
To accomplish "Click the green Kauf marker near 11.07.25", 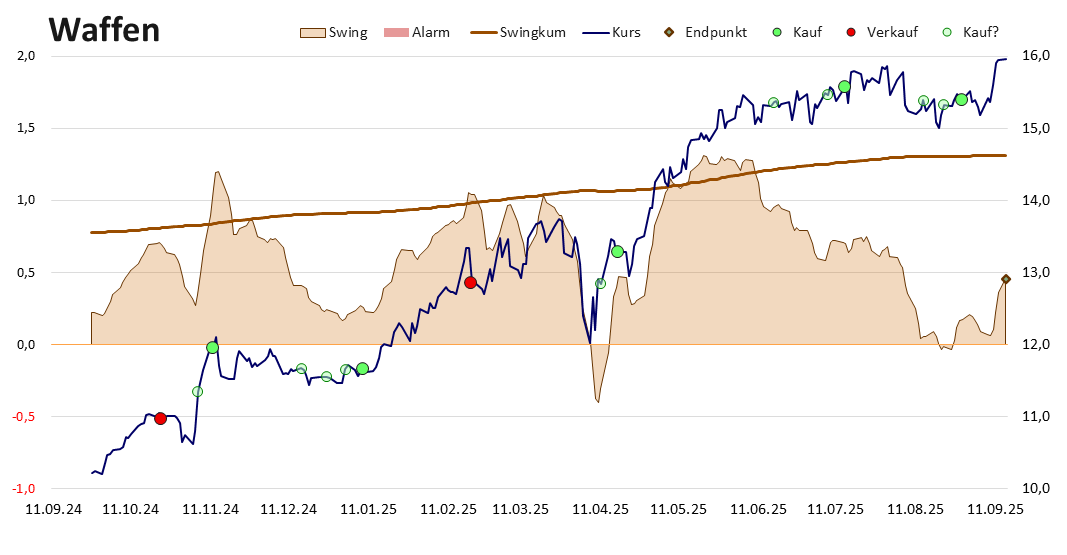I will 844,86.
